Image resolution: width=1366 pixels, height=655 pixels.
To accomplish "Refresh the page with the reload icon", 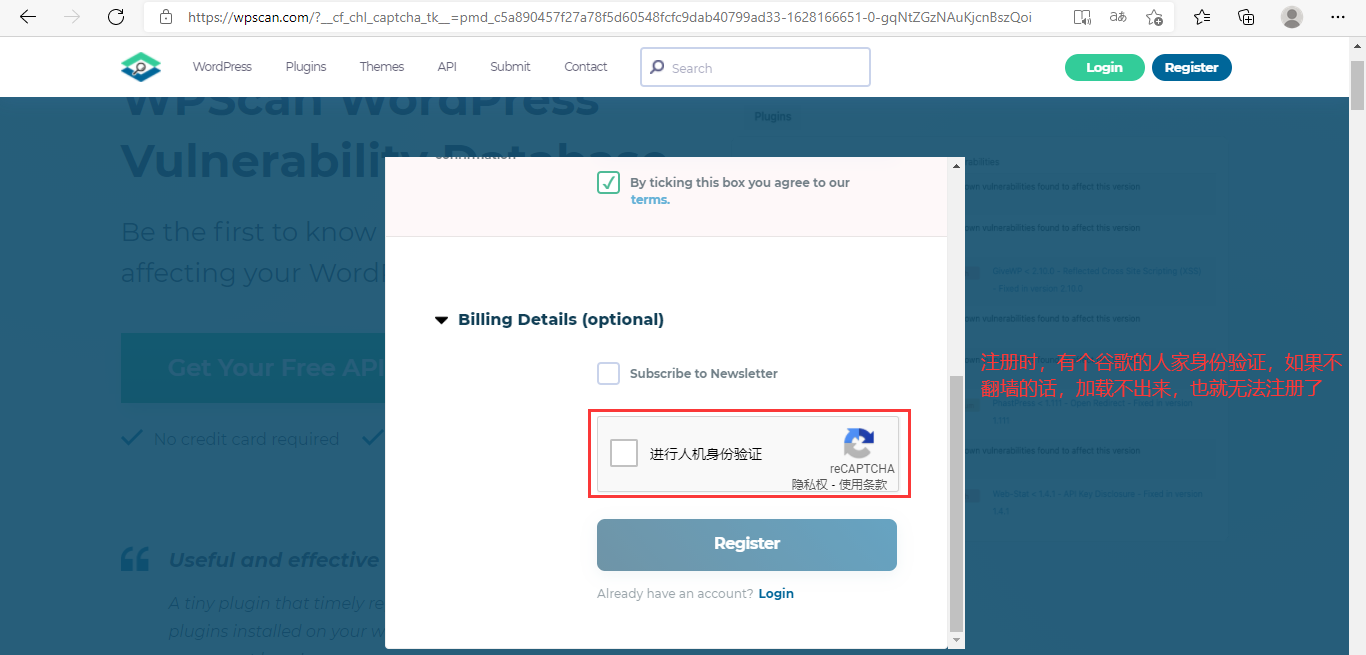I will [x=116, y=17].
